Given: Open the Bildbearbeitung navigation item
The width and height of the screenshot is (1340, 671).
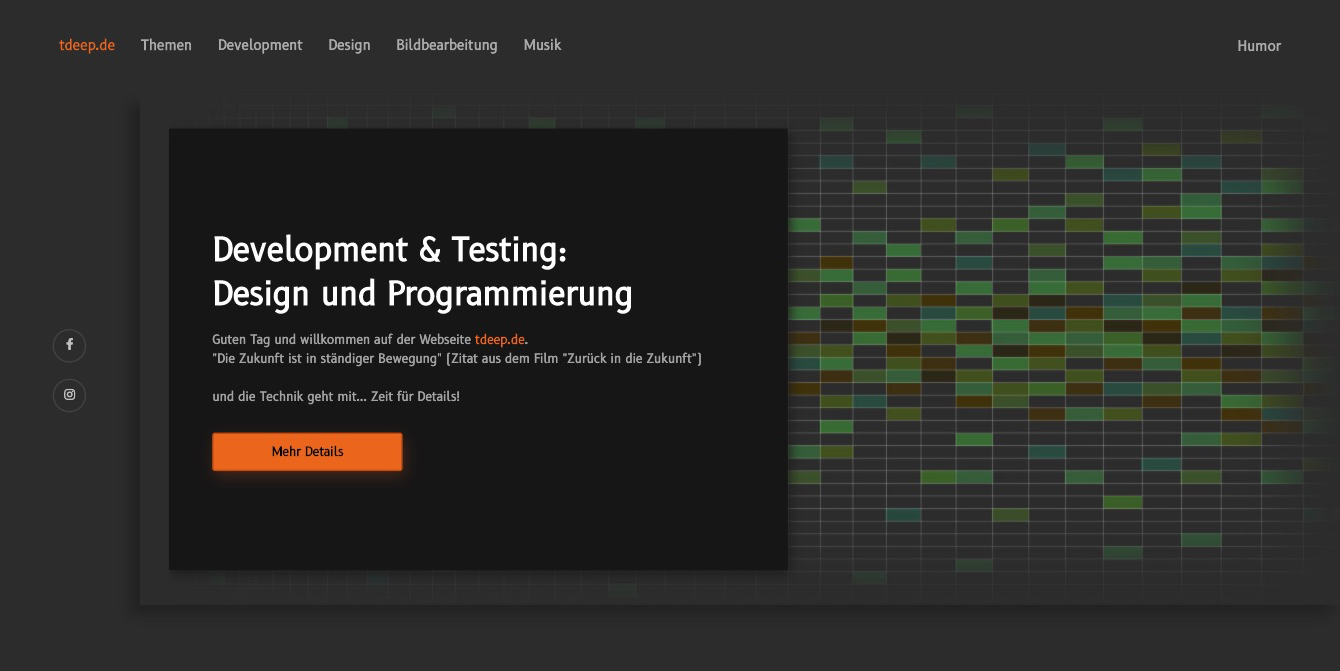Looking at the screenshot, I should pyautogui.click(x=446, y=45).
